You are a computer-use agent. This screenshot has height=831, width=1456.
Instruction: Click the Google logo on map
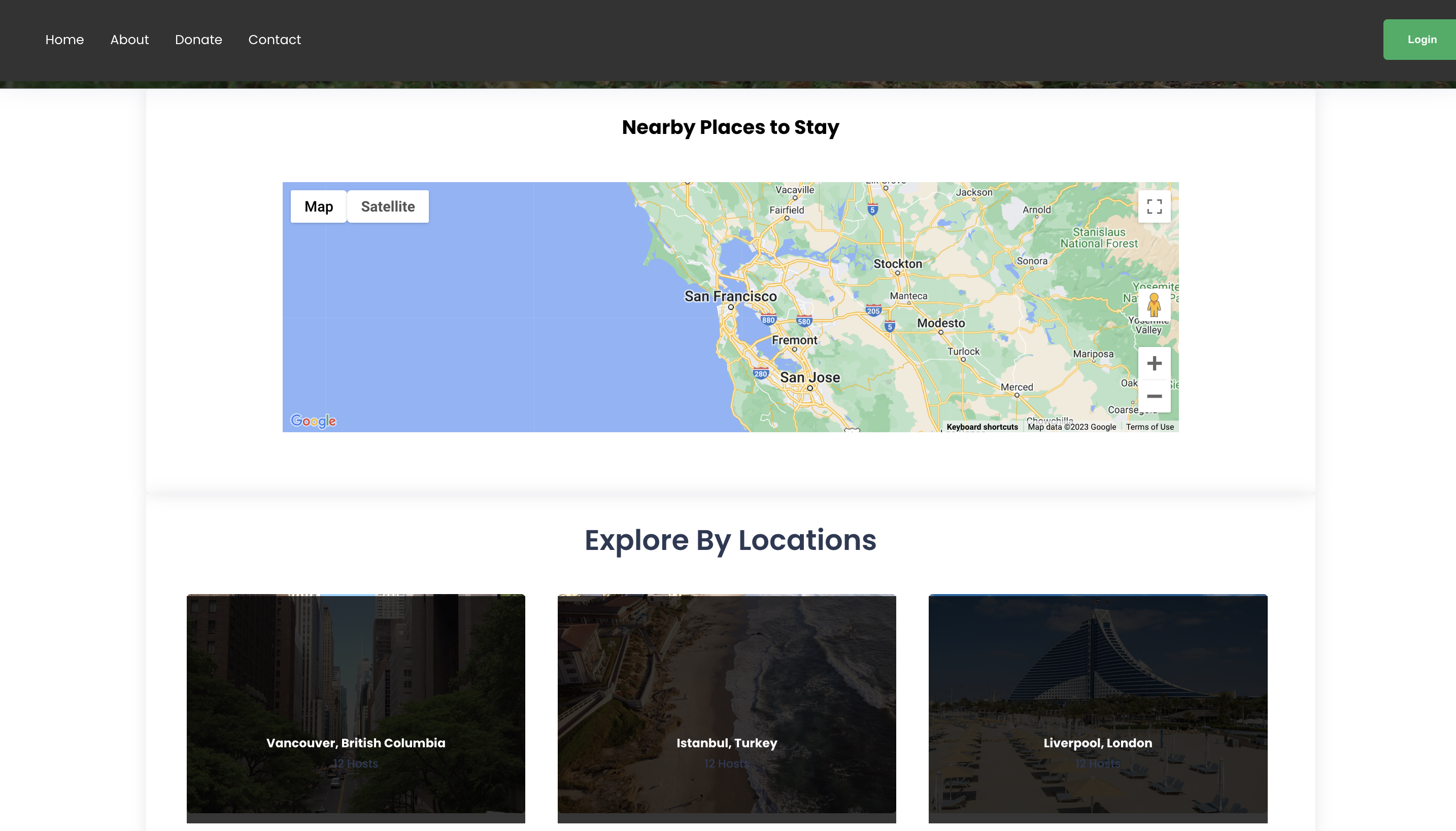point(313,421)
